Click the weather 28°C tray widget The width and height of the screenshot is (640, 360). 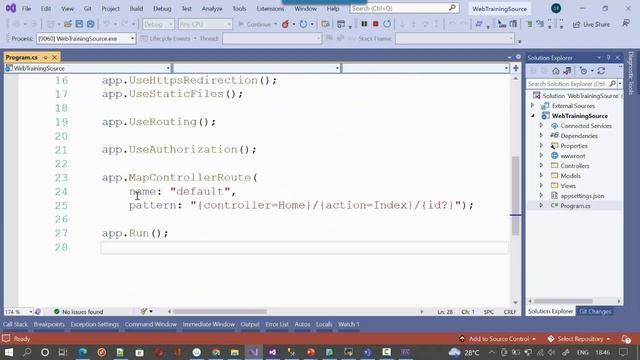(x=464, y=352)
